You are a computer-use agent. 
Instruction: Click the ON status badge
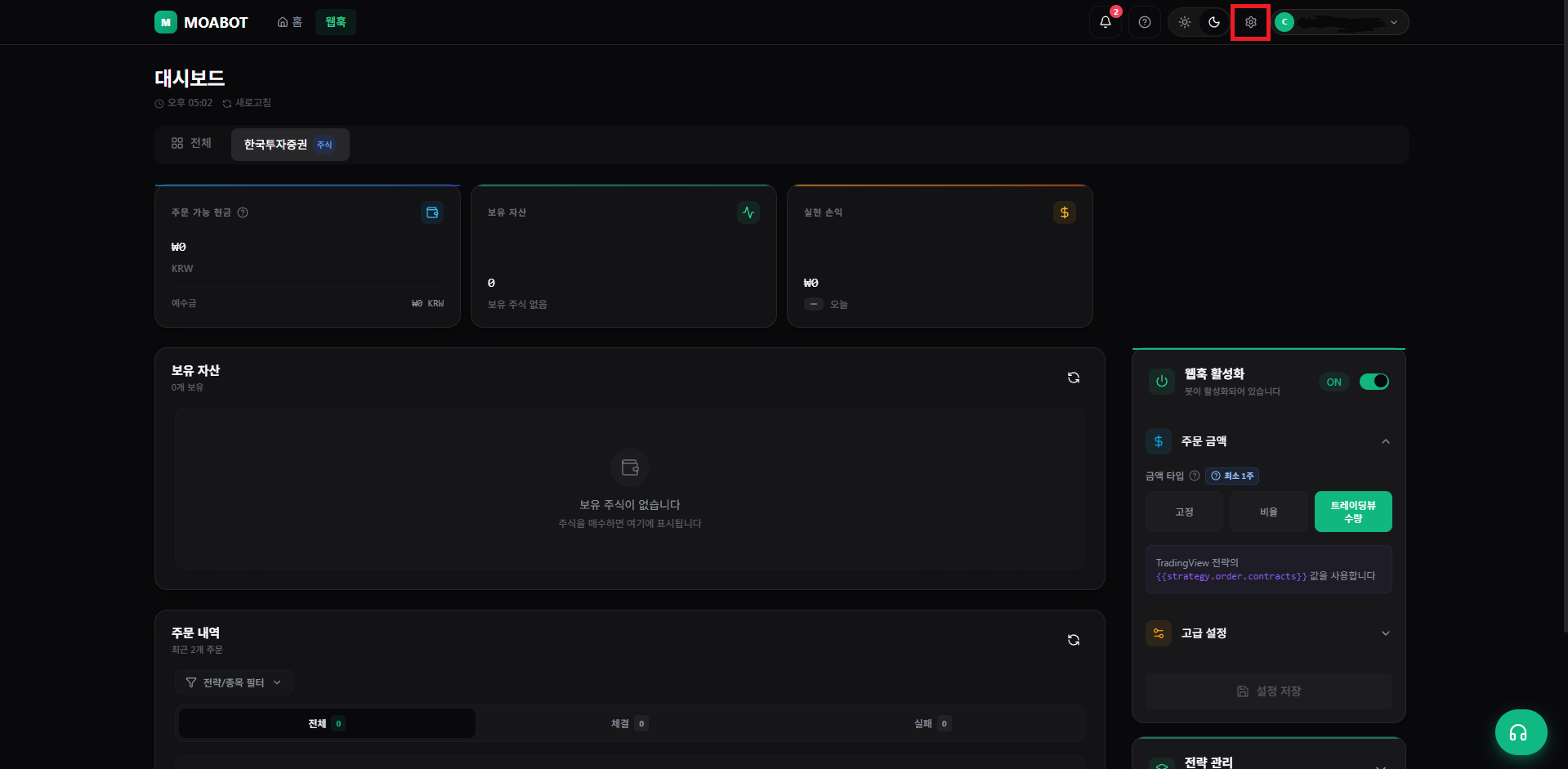pyautogui.click(x=1334, y=382)
